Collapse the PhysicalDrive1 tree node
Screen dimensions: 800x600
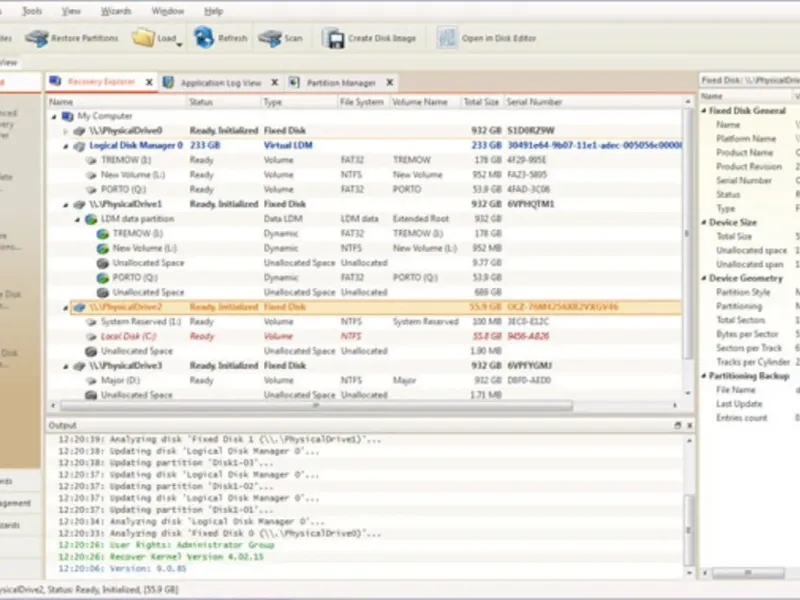66,204
